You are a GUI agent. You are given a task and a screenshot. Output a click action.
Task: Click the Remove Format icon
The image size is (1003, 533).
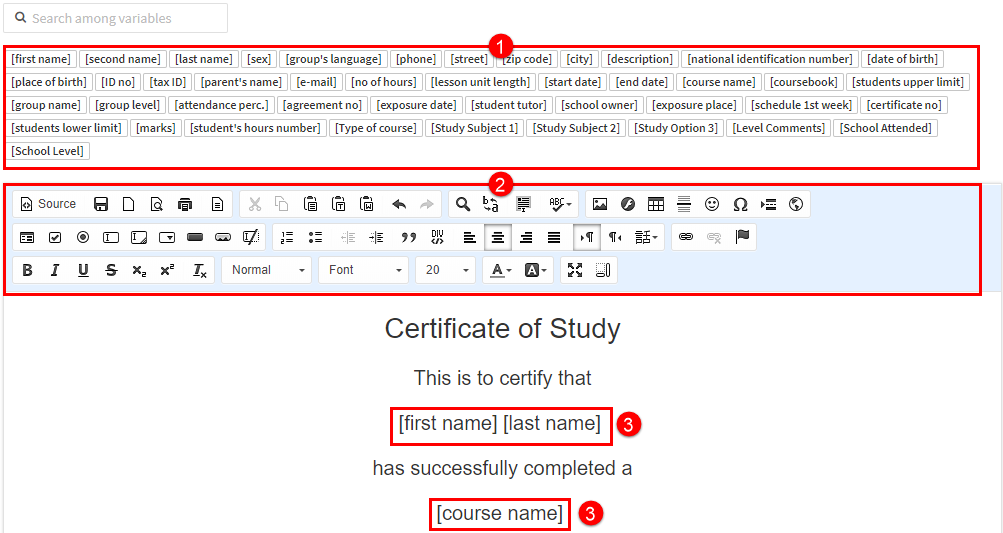point(200,270)
